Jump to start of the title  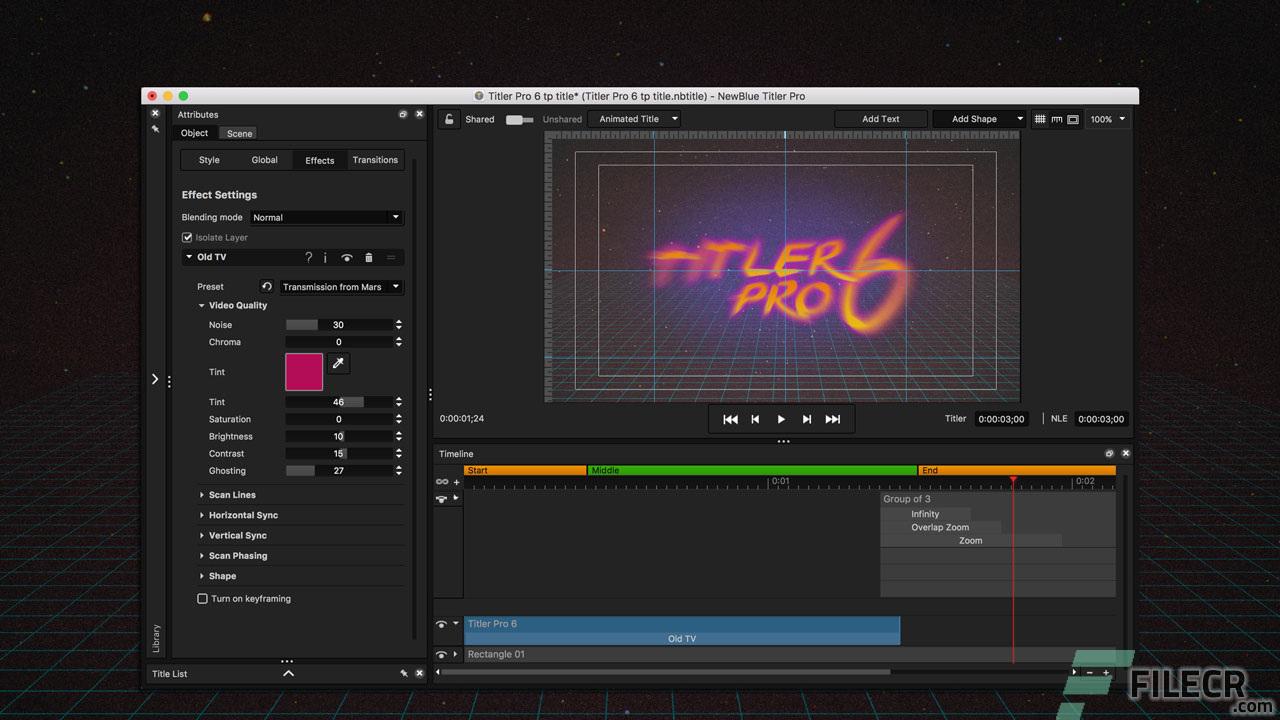(730, 419)
